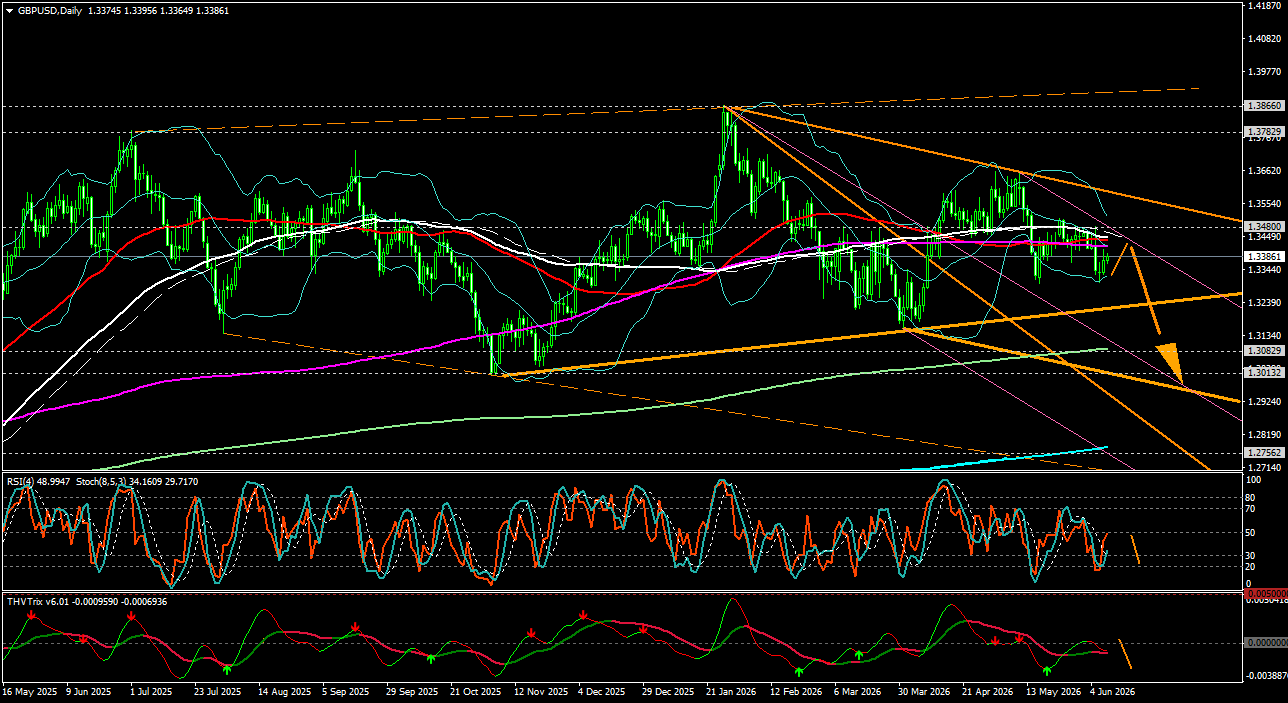Click the 14 Aug 2025 date label
The image size is (1288, 703).
click(283, 691)
